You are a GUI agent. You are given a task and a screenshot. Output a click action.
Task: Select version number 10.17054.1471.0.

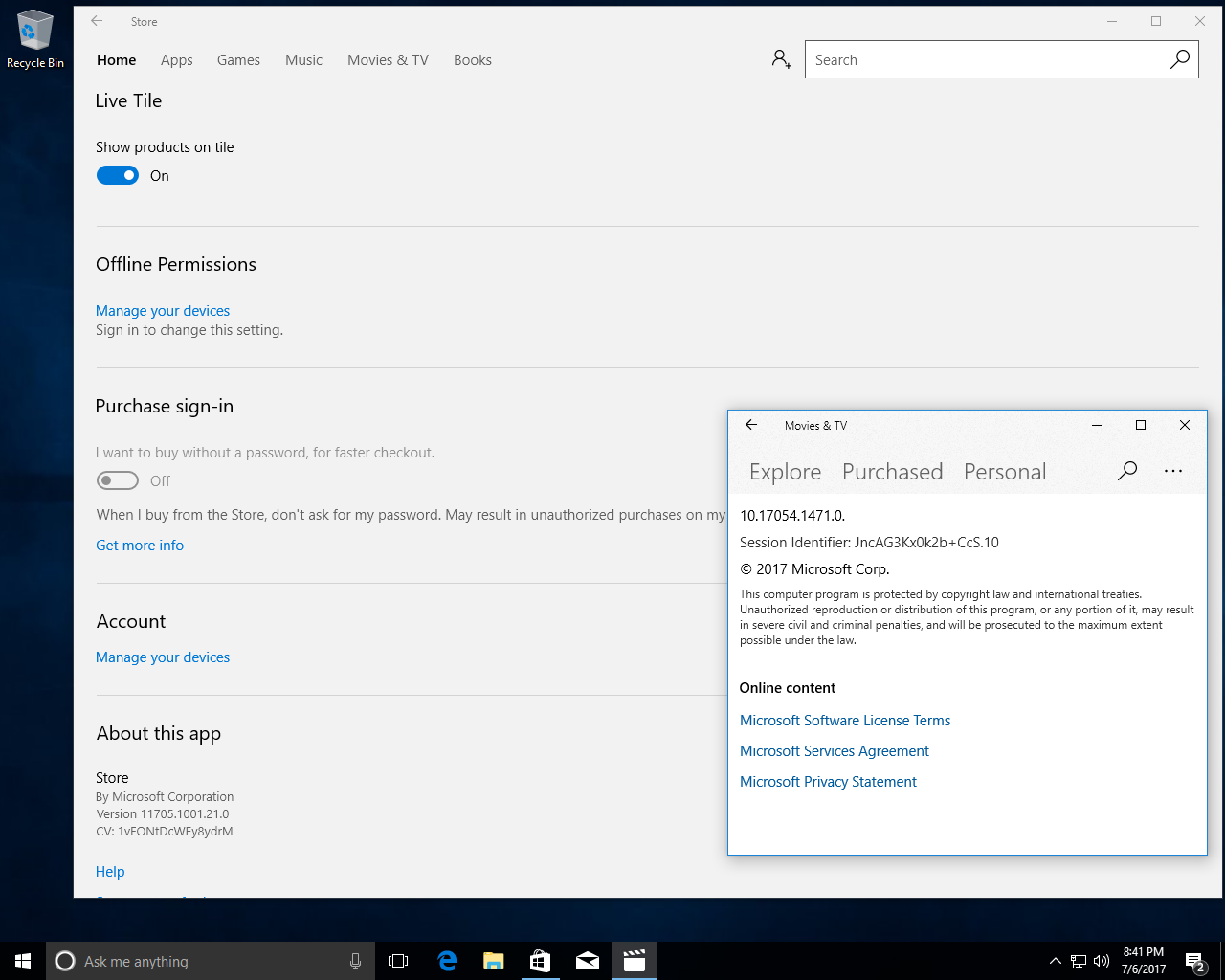[792, 516]
